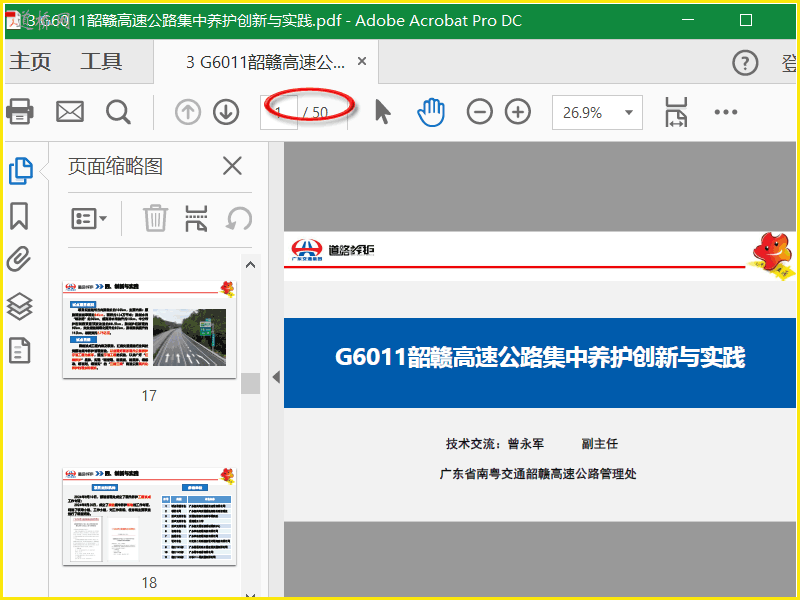The height and width of the screenshot is (600, 800).
Task: Activate the Hand pan tool
Action: [x=431, y=112]
